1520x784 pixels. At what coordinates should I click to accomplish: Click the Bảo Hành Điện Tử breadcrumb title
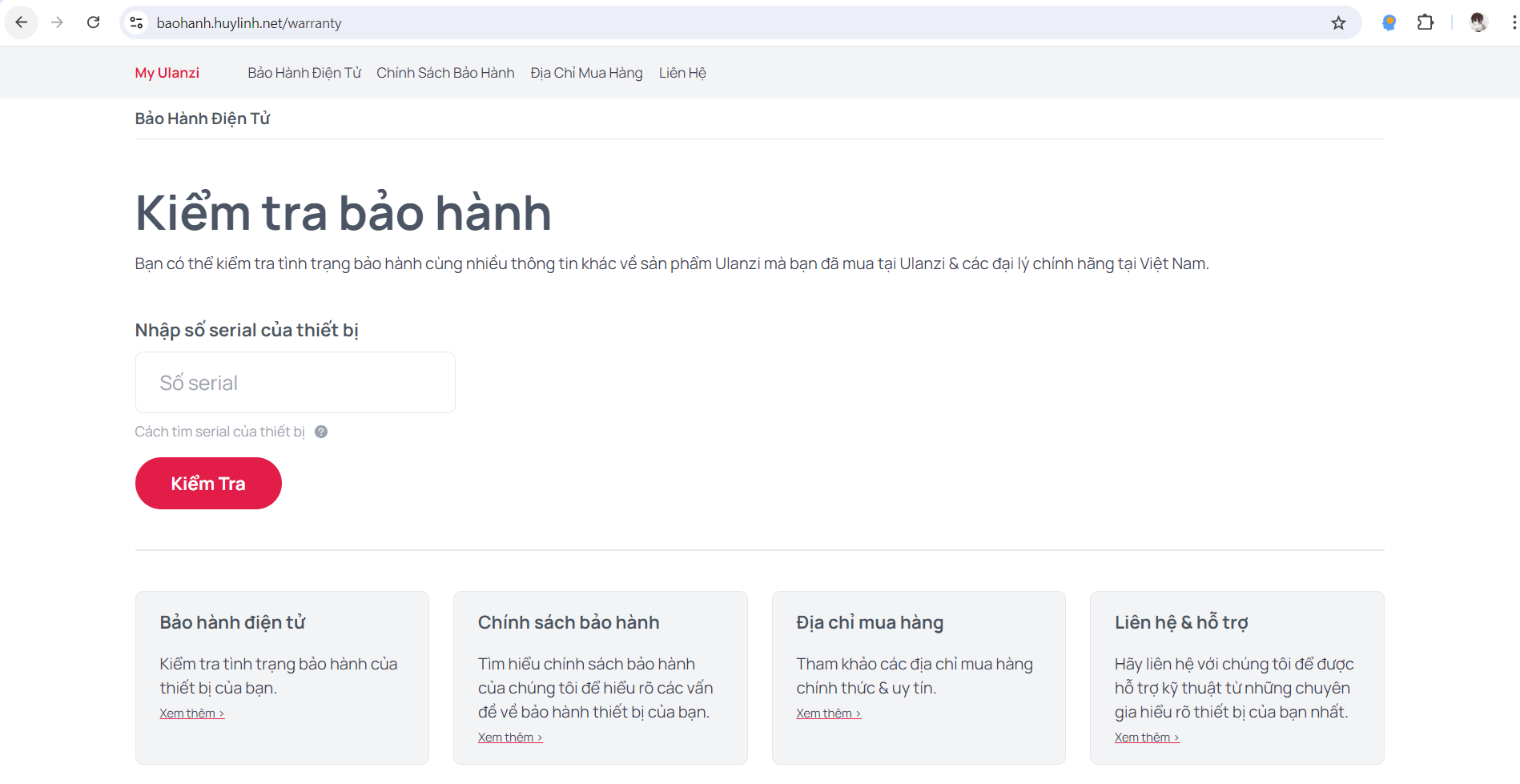[x=203, y=119]
